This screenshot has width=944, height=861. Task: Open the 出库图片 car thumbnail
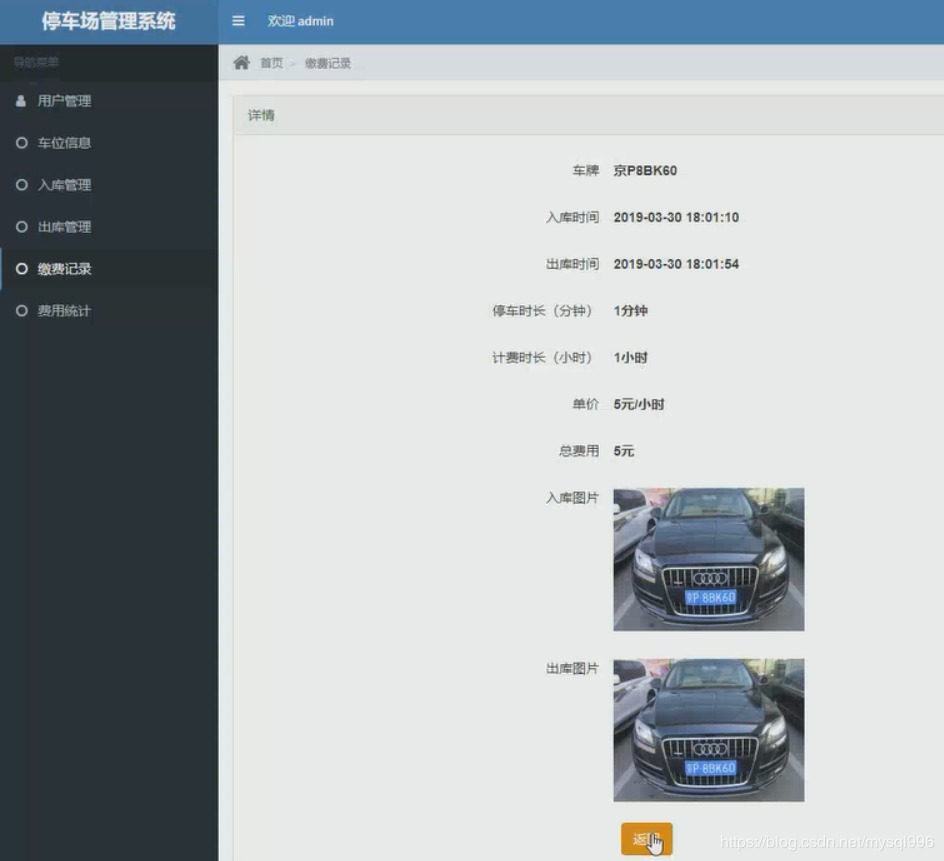coord(709,730)
